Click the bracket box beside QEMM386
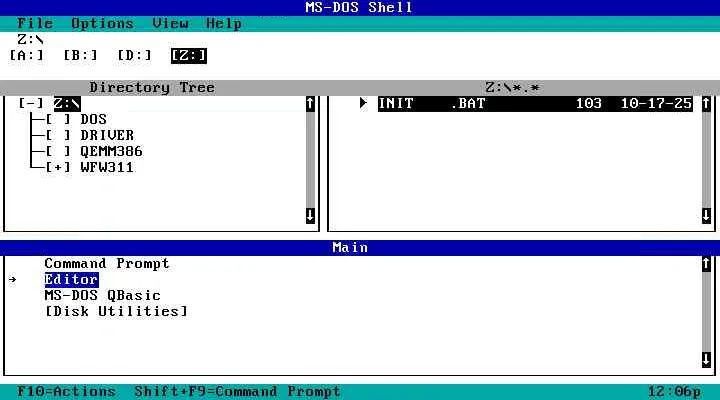Viewport: 720px width, 400px height. pyautogui.click(x=58, y=151)
